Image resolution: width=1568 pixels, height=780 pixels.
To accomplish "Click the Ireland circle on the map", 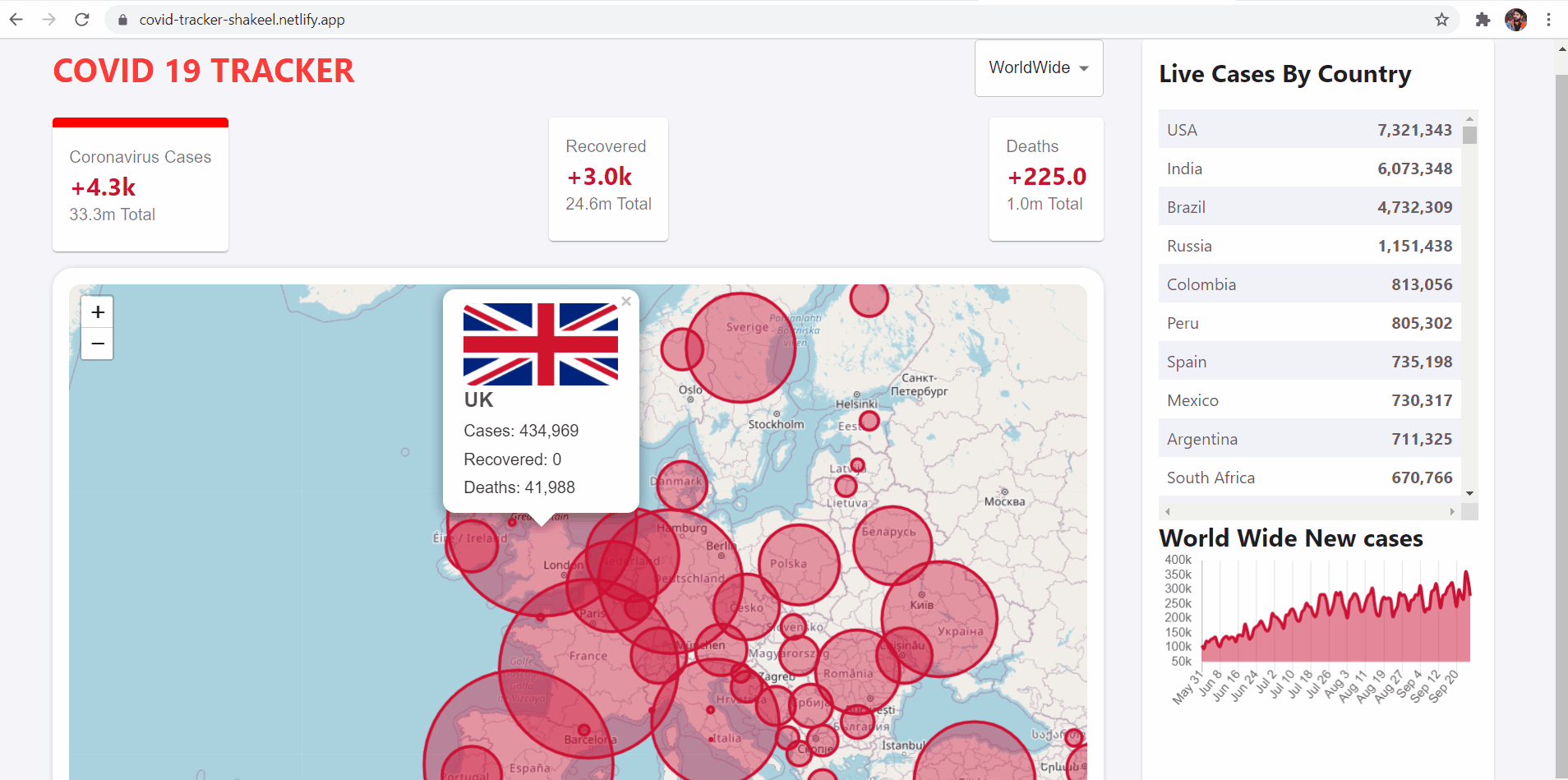I will [x=472, y=547].
